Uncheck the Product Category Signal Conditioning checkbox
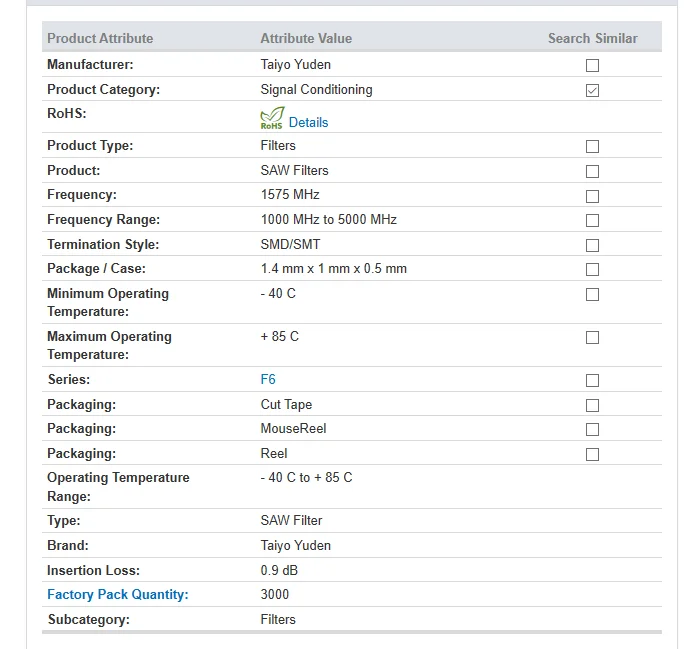 [x=592, y=91]
